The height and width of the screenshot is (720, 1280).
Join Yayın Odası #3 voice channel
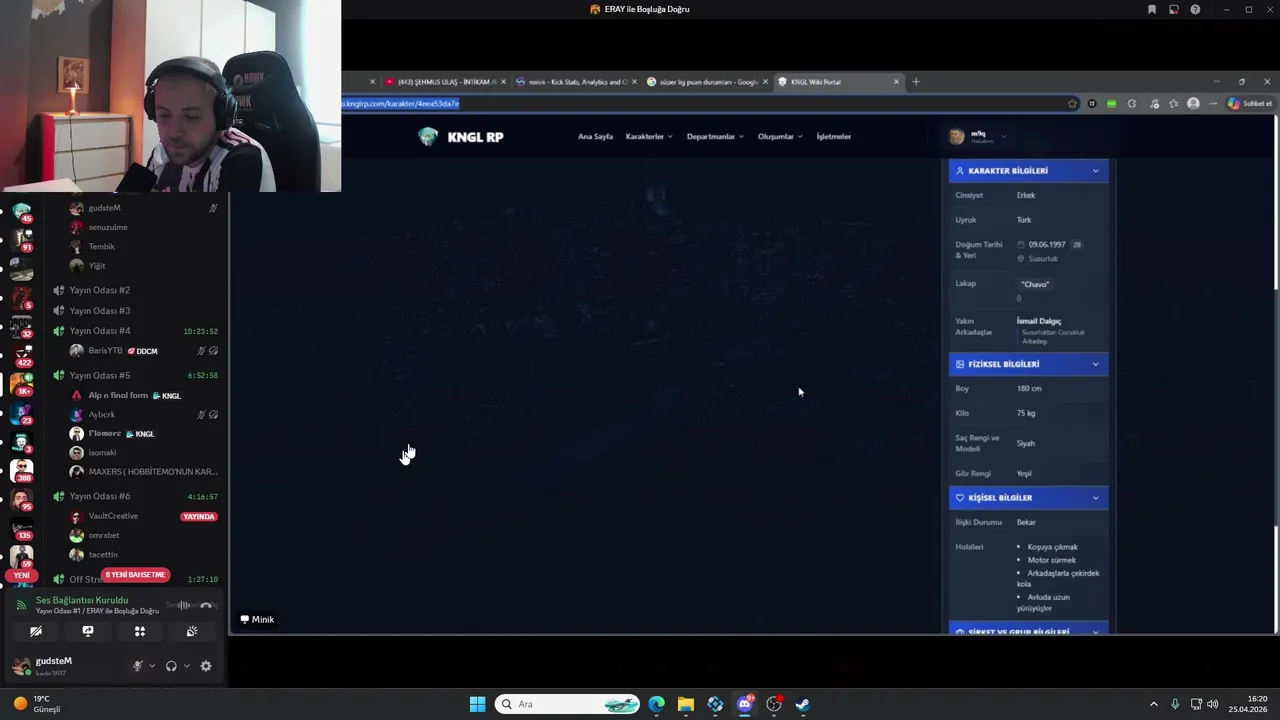[x=100, y=311]
